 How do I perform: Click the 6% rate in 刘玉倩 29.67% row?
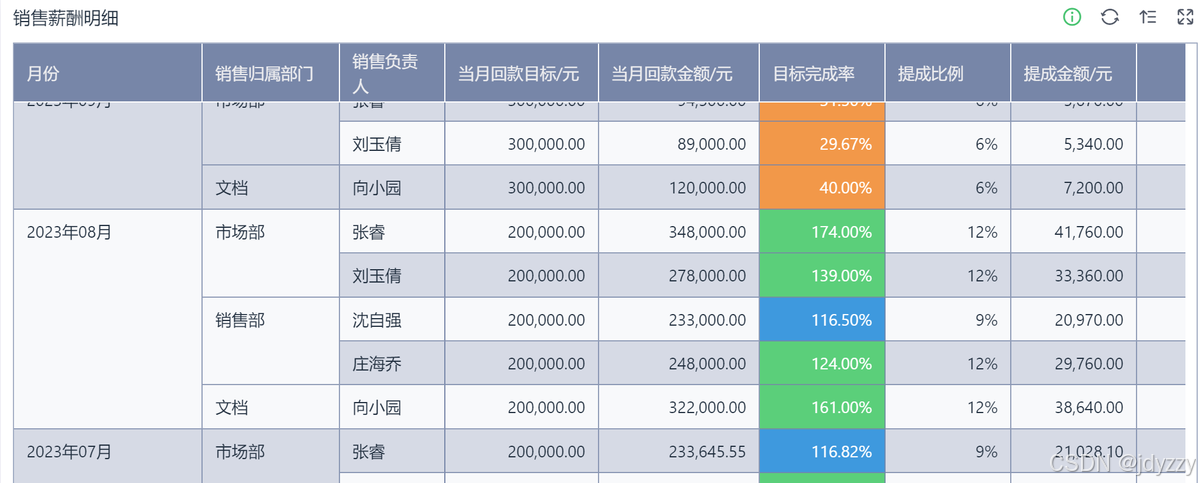pos(948,144)
